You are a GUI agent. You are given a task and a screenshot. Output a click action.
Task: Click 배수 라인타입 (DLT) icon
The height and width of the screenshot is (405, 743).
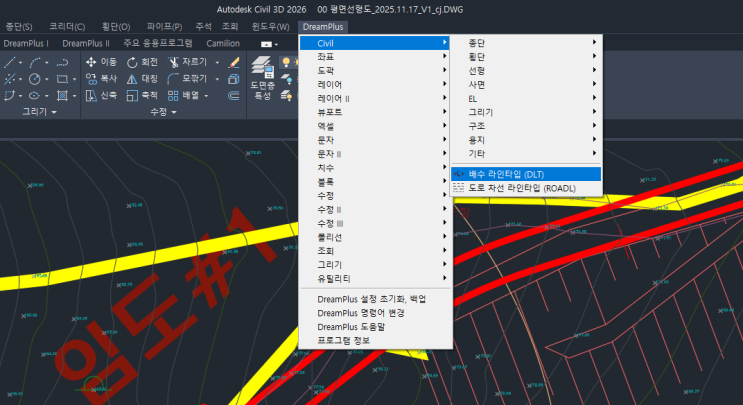459,174
